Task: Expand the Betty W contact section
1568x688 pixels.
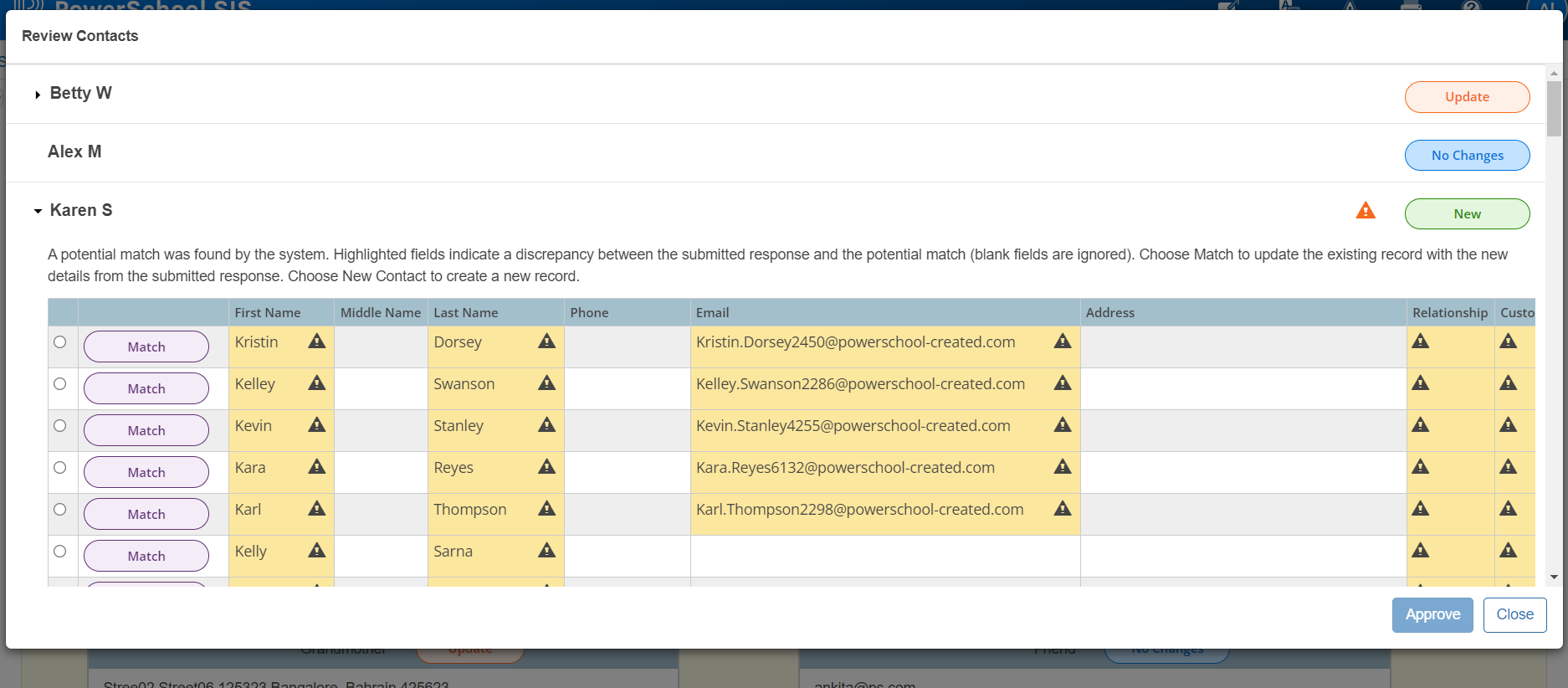Action: tap(38, 95)
